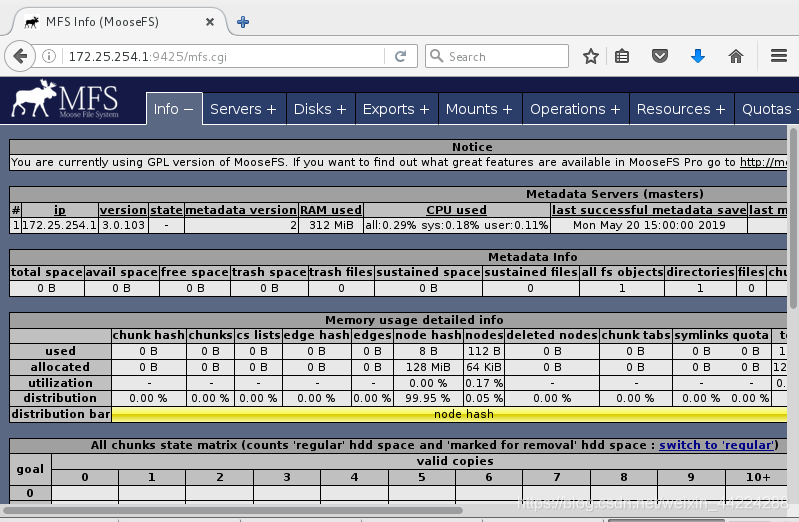
Task: Click the address bar URL field
Action: pyautogui.click(x=224, y=56)
